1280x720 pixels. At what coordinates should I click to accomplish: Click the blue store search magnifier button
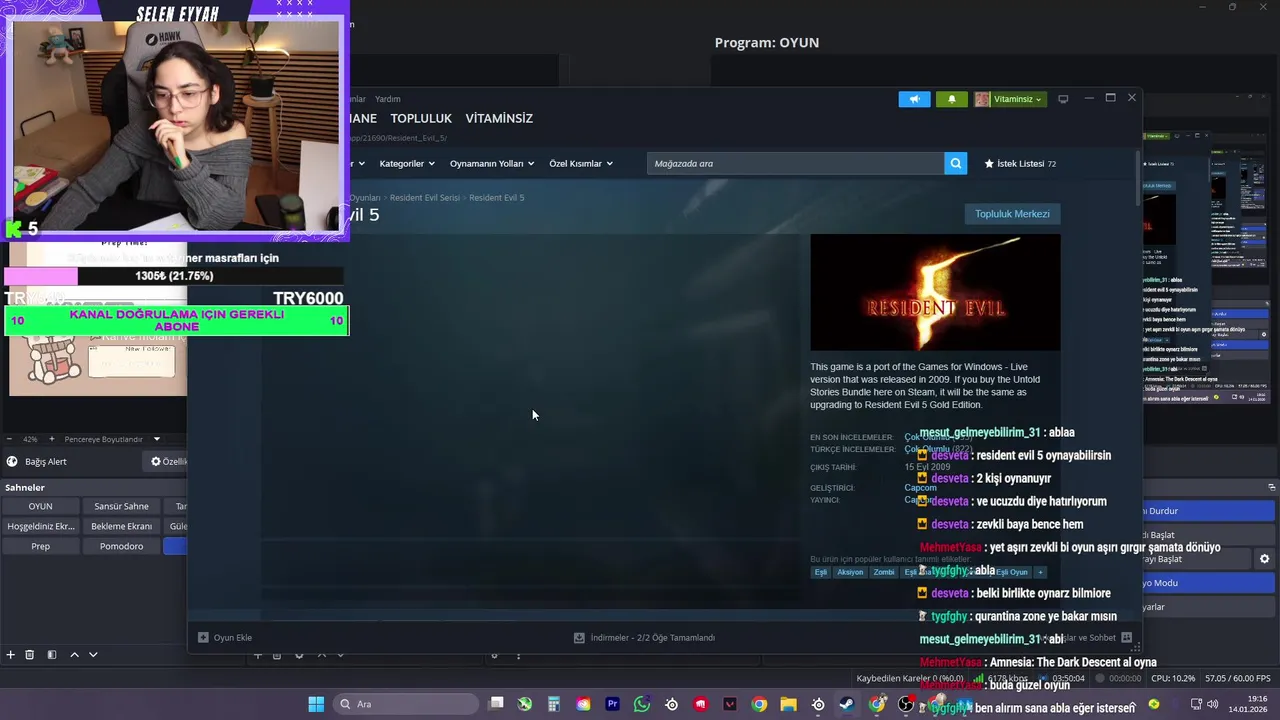[x=956, y=163]
